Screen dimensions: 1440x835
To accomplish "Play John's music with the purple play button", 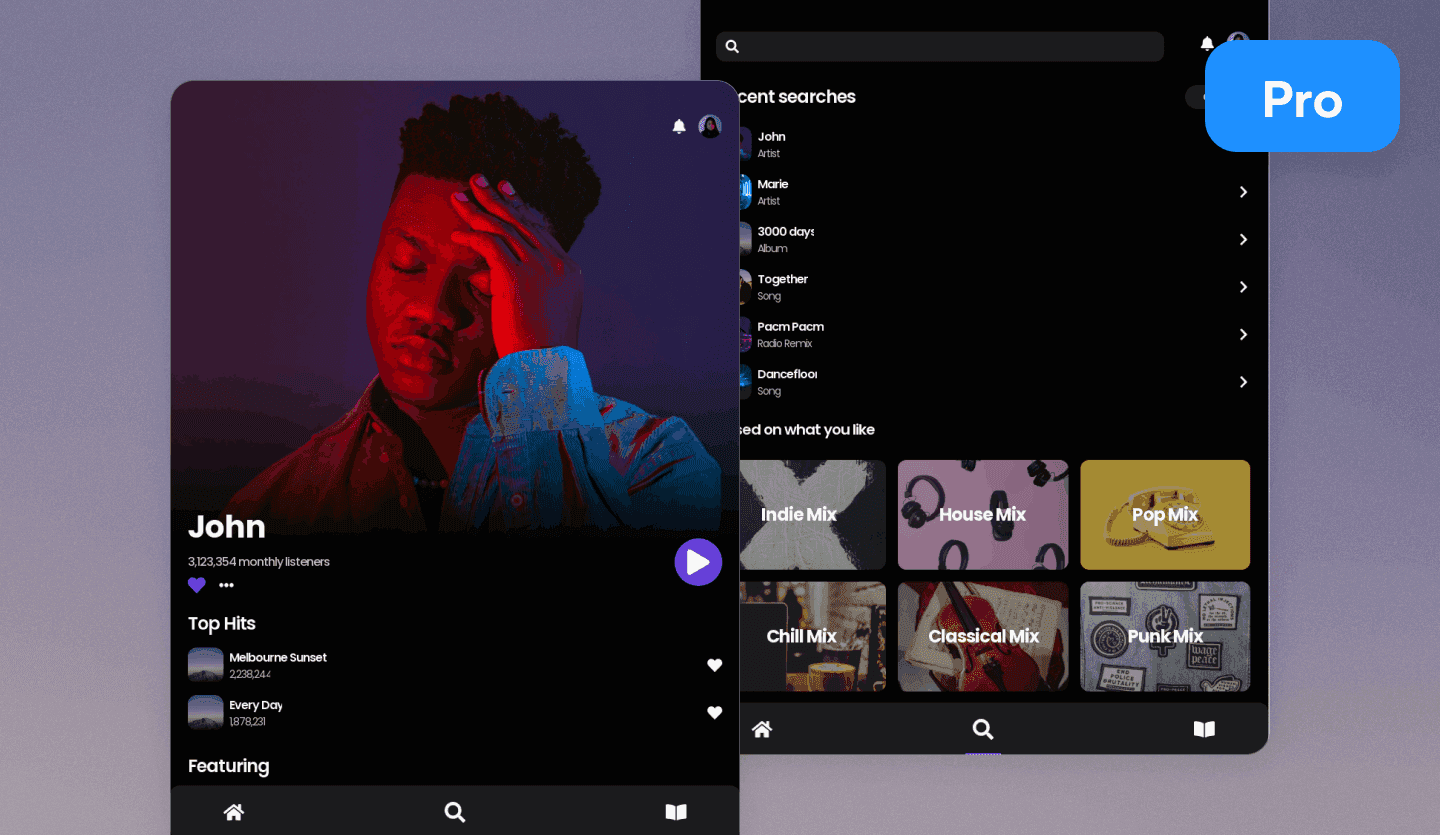I will click(x=698, y=562).
